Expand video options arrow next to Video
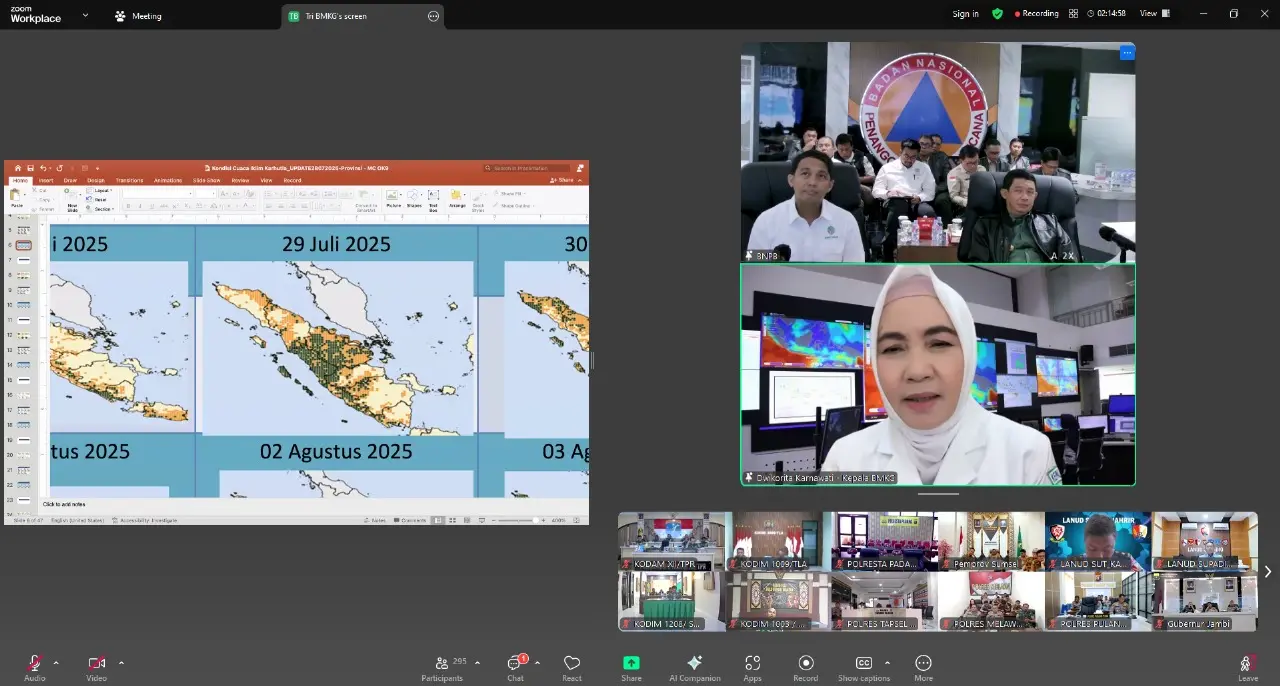 tap(121, 662)
